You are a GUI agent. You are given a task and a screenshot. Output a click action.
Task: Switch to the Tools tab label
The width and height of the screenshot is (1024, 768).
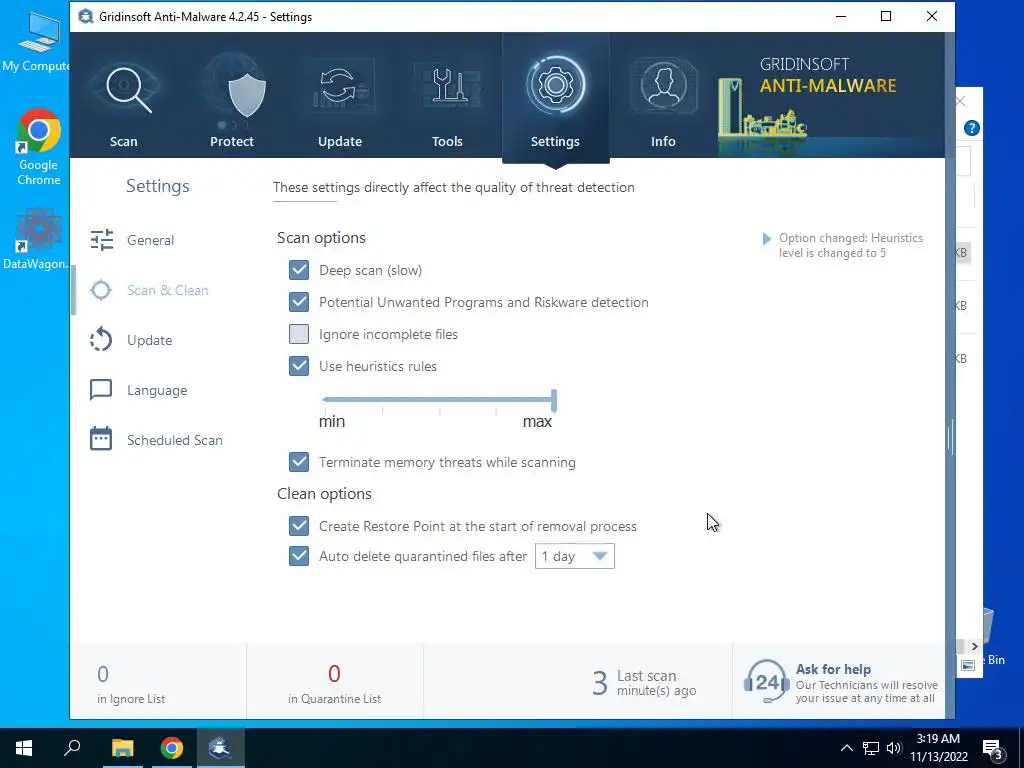point(447,141)
